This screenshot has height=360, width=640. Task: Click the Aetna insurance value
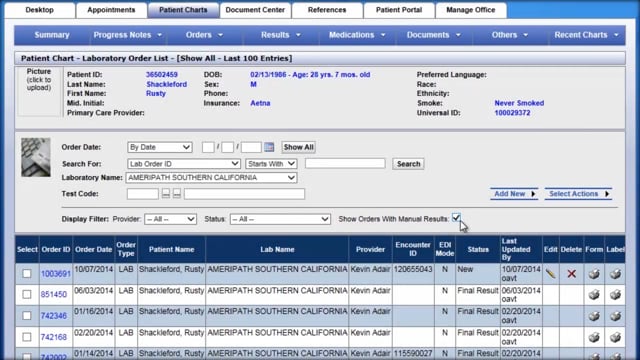click(x=260, y=103)
